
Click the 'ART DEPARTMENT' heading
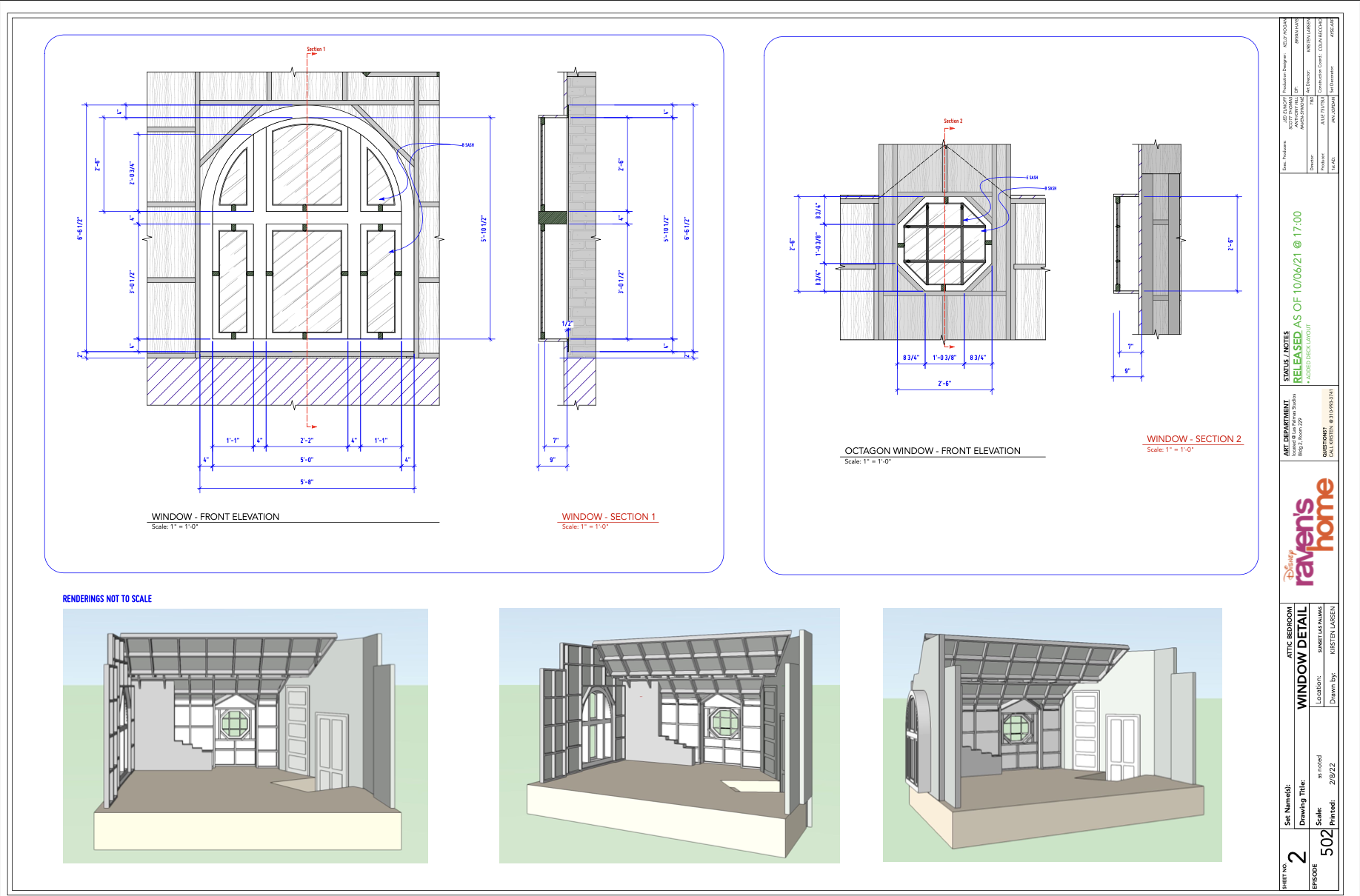click(x=1287, y=427)
